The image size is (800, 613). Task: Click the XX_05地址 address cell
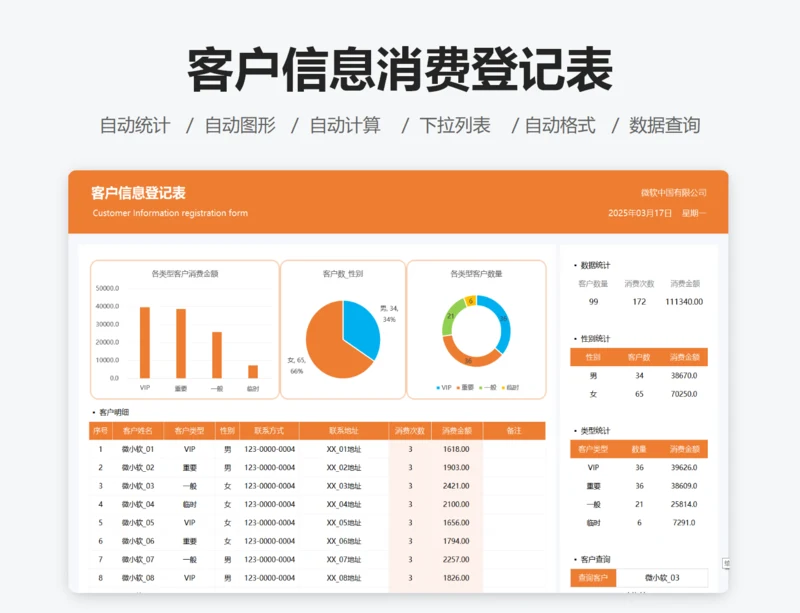(x=344, y=523)
